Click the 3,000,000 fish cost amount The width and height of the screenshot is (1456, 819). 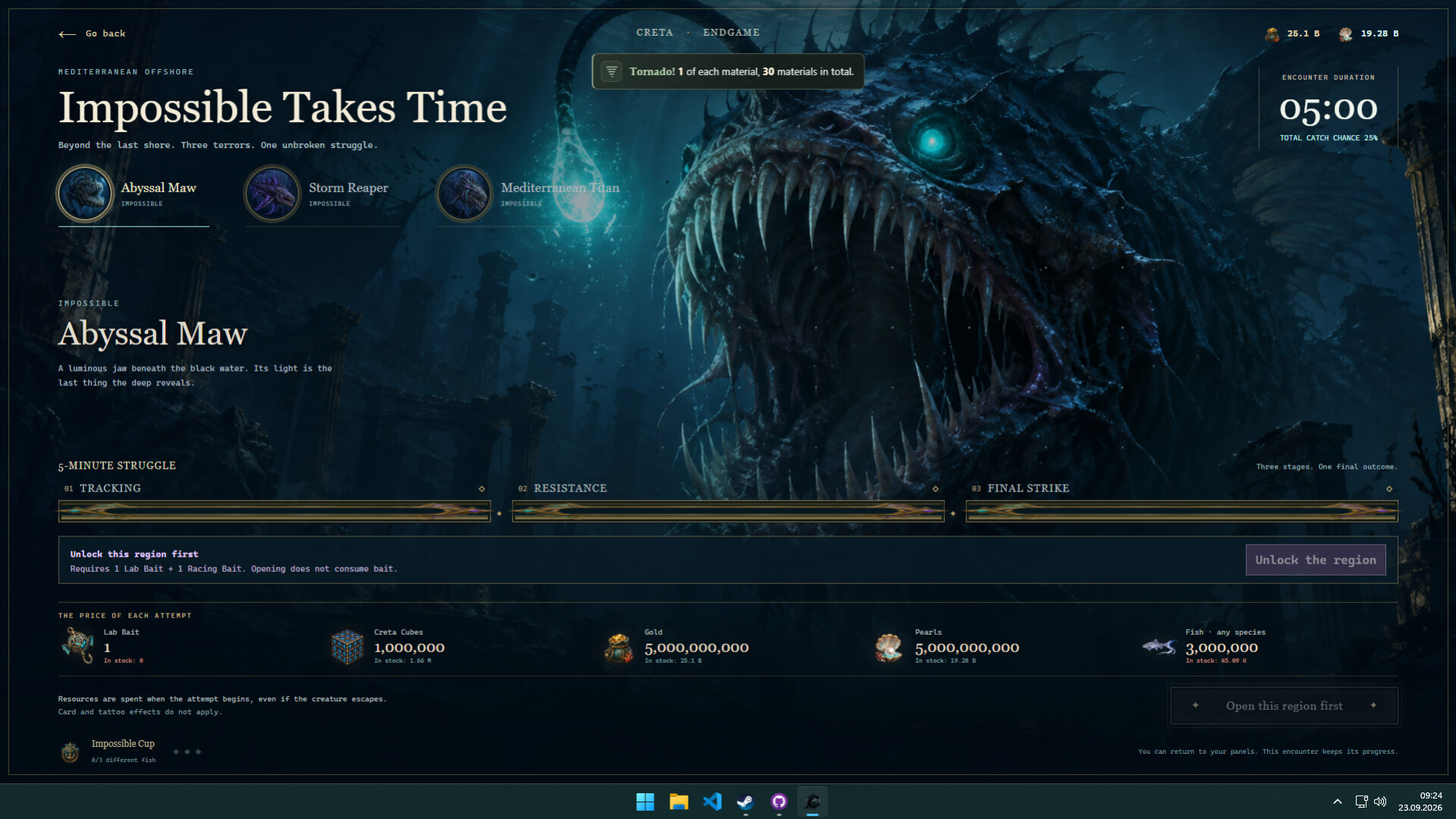click(1222, 648)
